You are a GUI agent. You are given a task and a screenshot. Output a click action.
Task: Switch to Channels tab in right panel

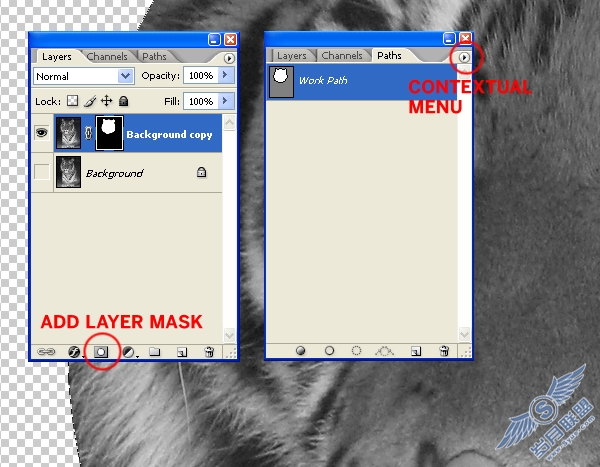[342, 56]
